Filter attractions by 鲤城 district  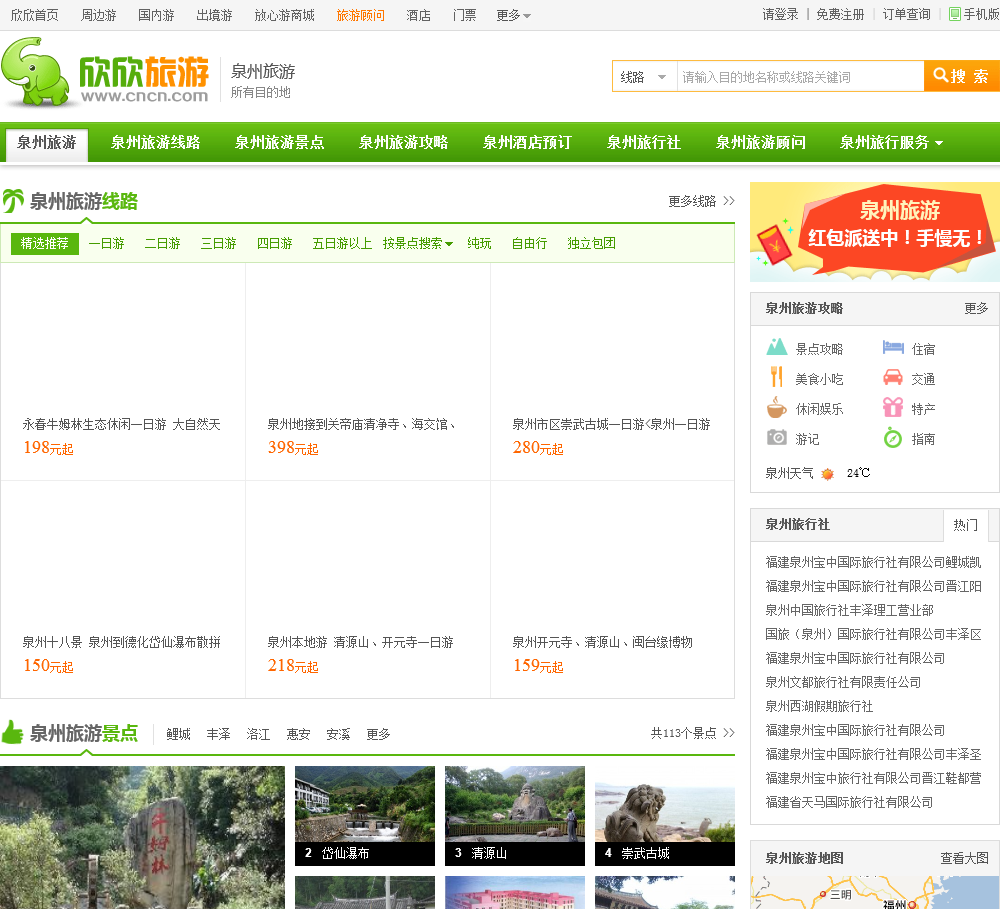pos(179,734)
